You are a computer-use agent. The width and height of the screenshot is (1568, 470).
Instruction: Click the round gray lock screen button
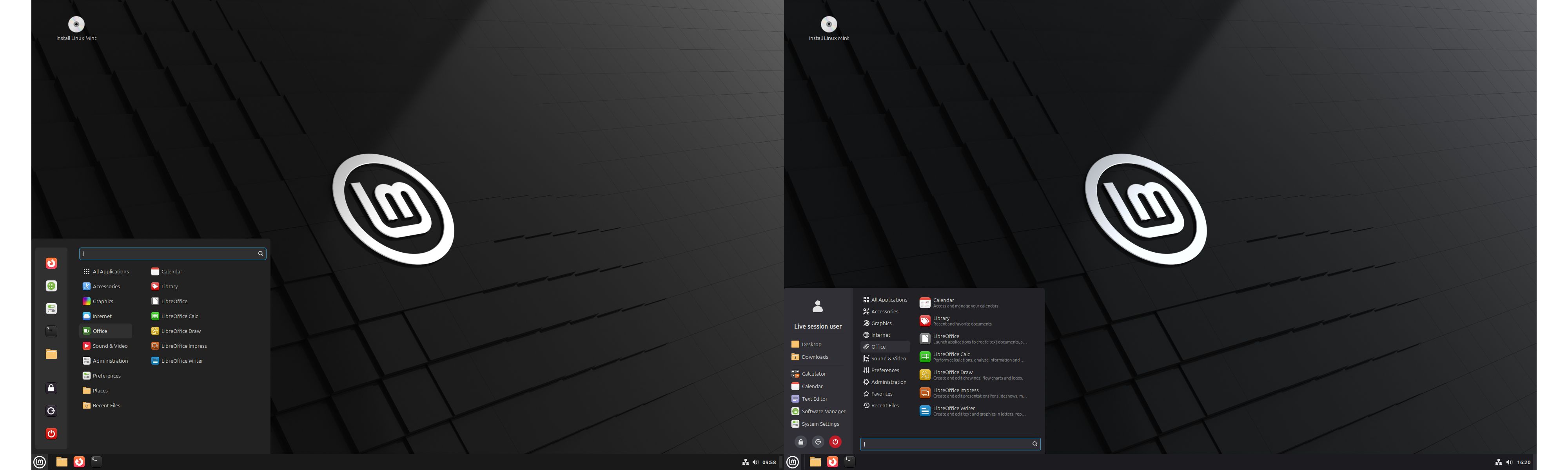tap(801, 442)
